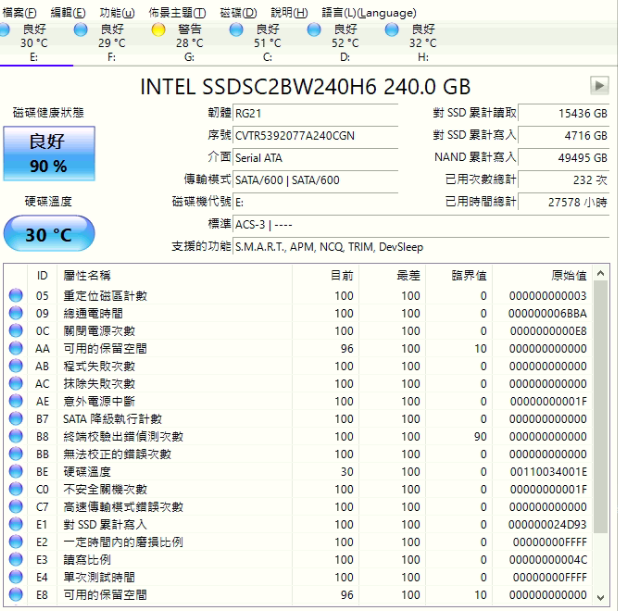Click status icon for attribute AC

tap(16, 383)
